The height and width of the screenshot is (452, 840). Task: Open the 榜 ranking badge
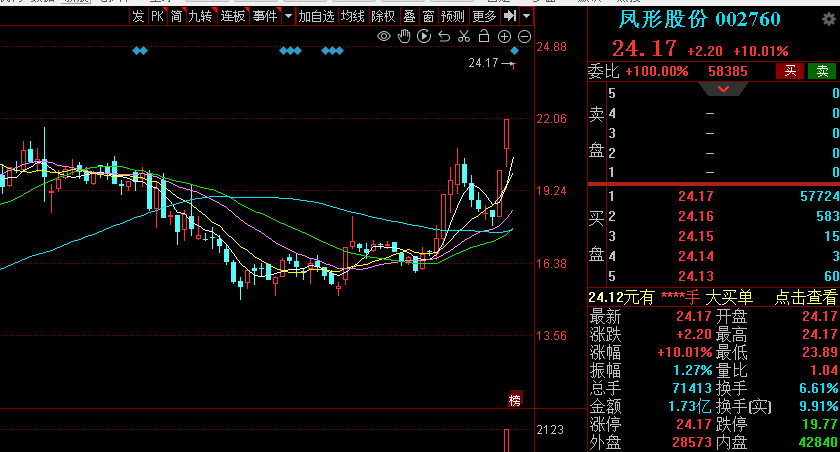pos(515,400)
